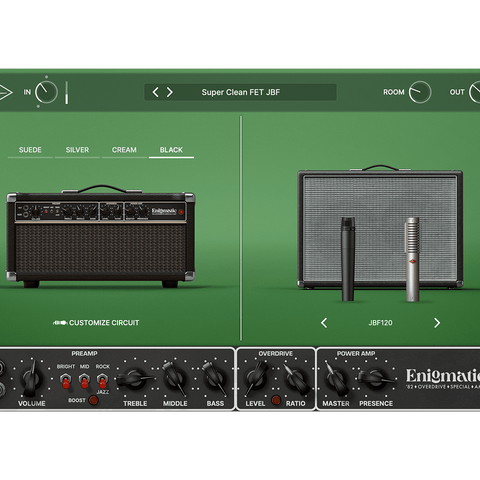Click the PRESENCE knob
The image size is (480, 480).
tap(376, 379)
